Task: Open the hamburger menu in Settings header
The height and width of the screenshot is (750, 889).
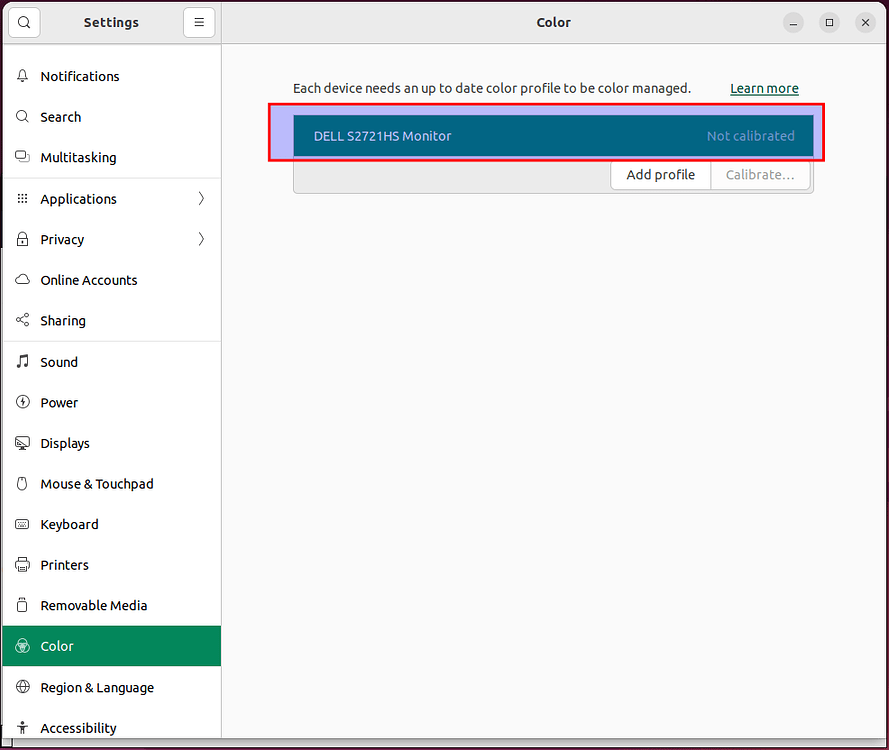Action: click(x=199, y=22)
